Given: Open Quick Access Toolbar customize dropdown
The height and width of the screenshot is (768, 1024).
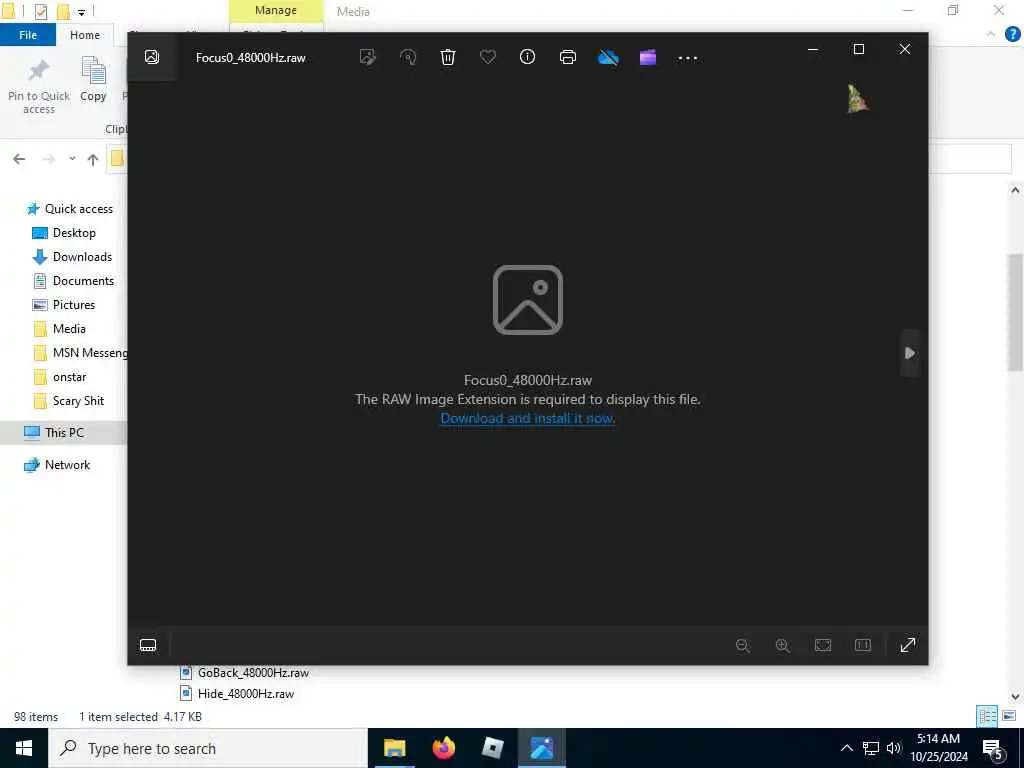Looking at the screenshot, I should pos(82,12).
